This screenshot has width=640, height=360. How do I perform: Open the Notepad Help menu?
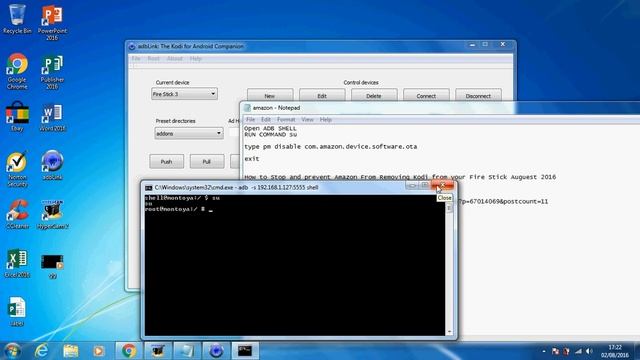coord(325,120)
